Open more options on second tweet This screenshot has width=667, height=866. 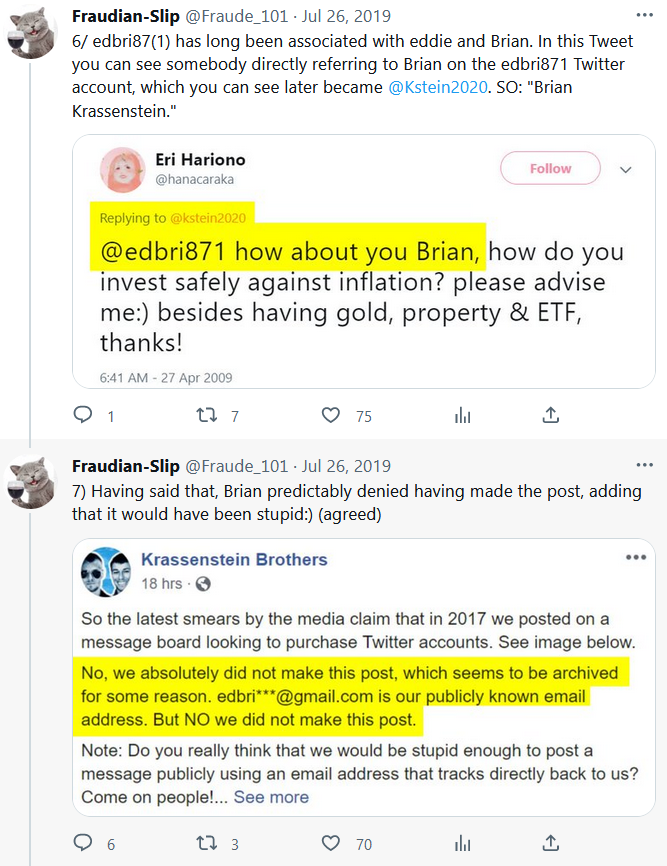(640, 467)
